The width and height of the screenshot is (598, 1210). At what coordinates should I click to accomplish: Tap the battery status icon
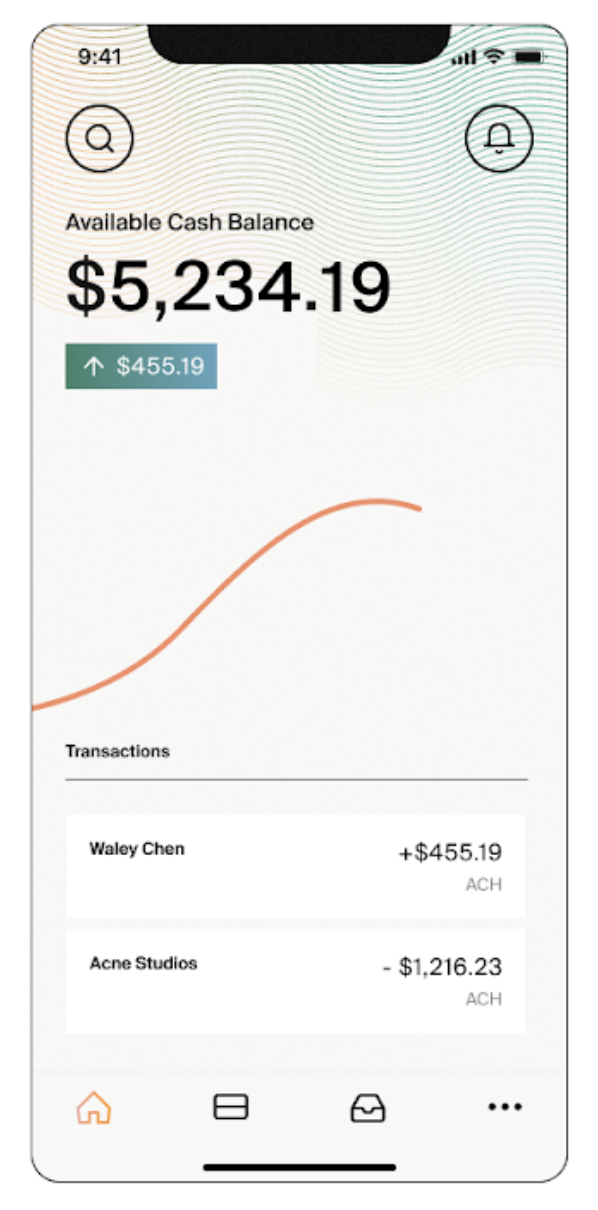[527, 57]
